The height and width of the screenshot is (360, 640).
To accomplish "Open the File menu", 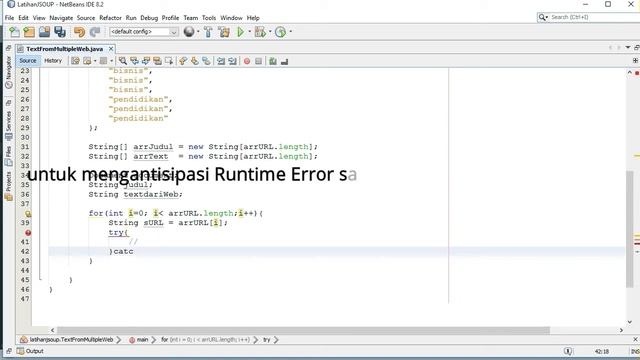I will 9,18.
